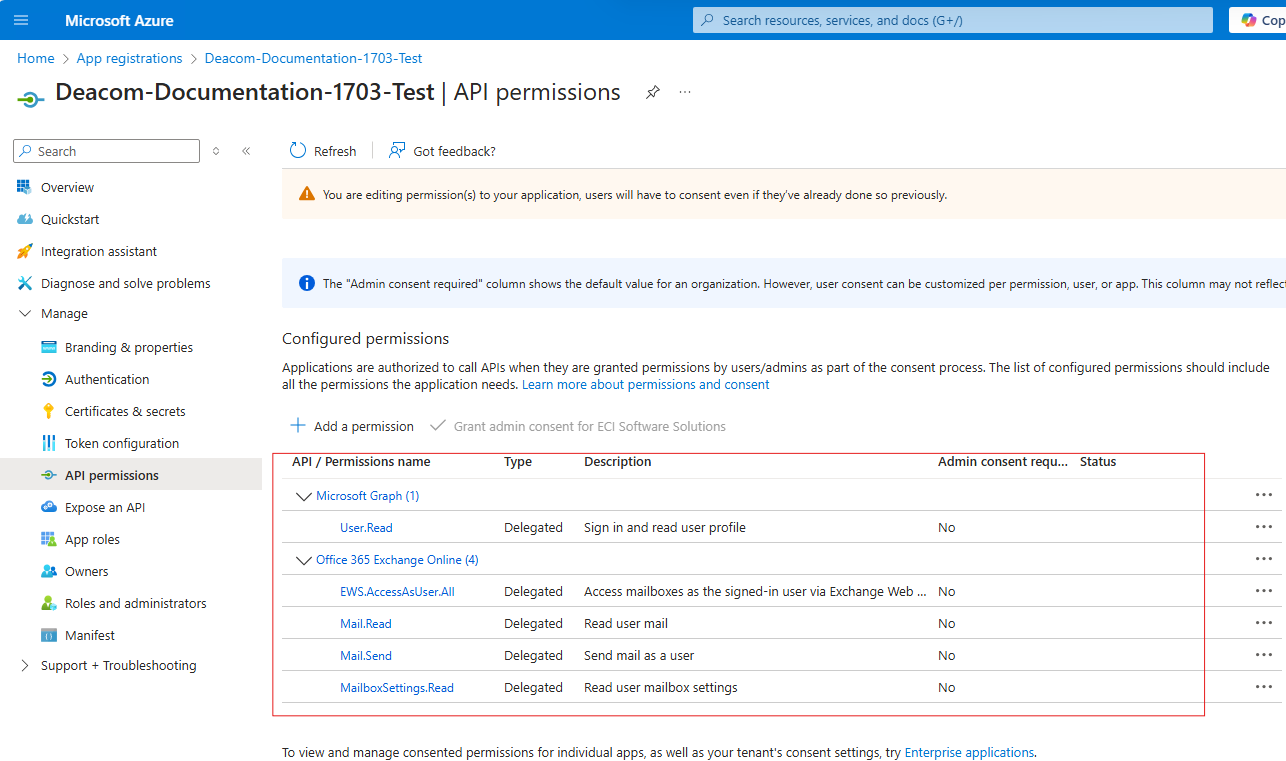
Task: Open the MailboxSettings.Read permission link
Action: (x=397, y=687)
